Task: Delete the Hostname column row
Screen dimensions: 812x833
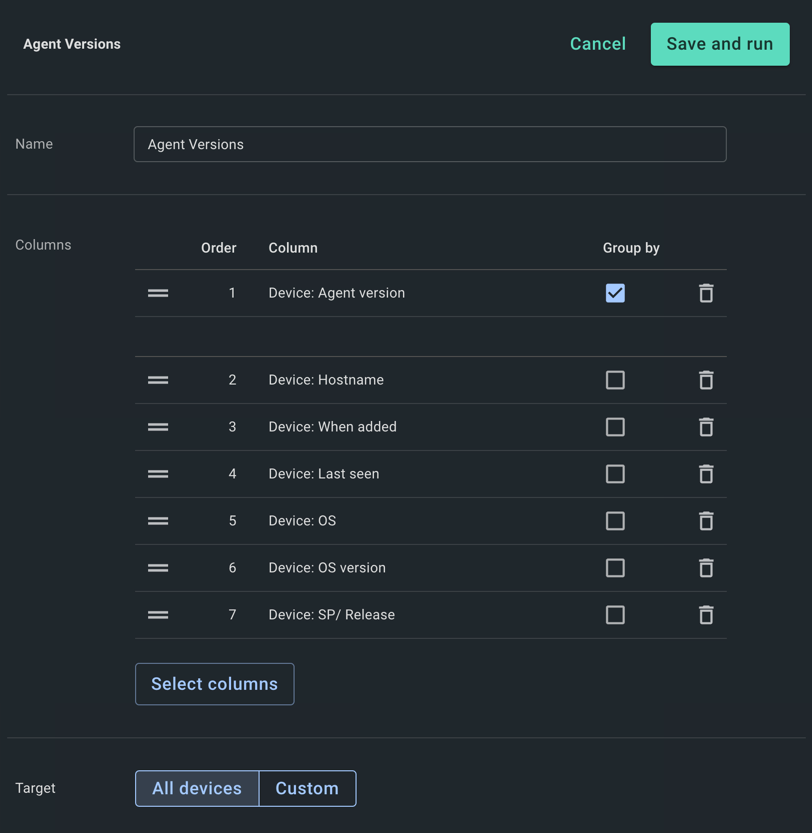Action: tap(706, 380)
